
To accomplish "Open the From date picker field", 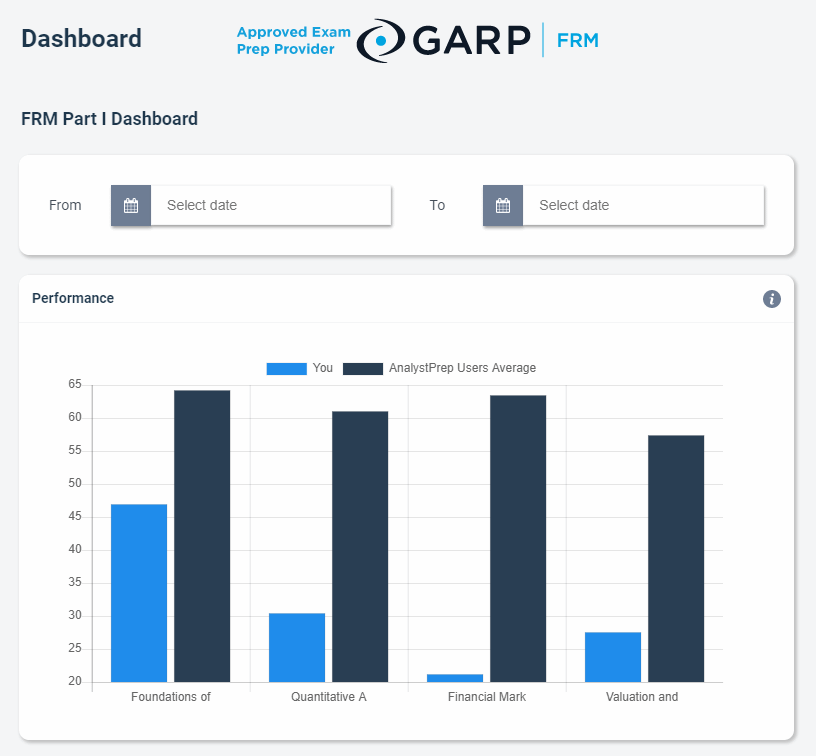I will pos(270,206).
